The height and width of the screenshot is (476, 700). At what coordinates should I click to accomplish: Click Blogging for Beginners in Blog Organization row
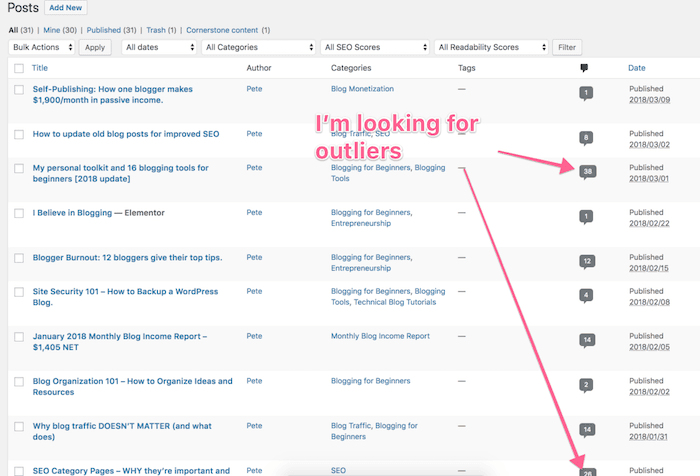pos(371,381)
